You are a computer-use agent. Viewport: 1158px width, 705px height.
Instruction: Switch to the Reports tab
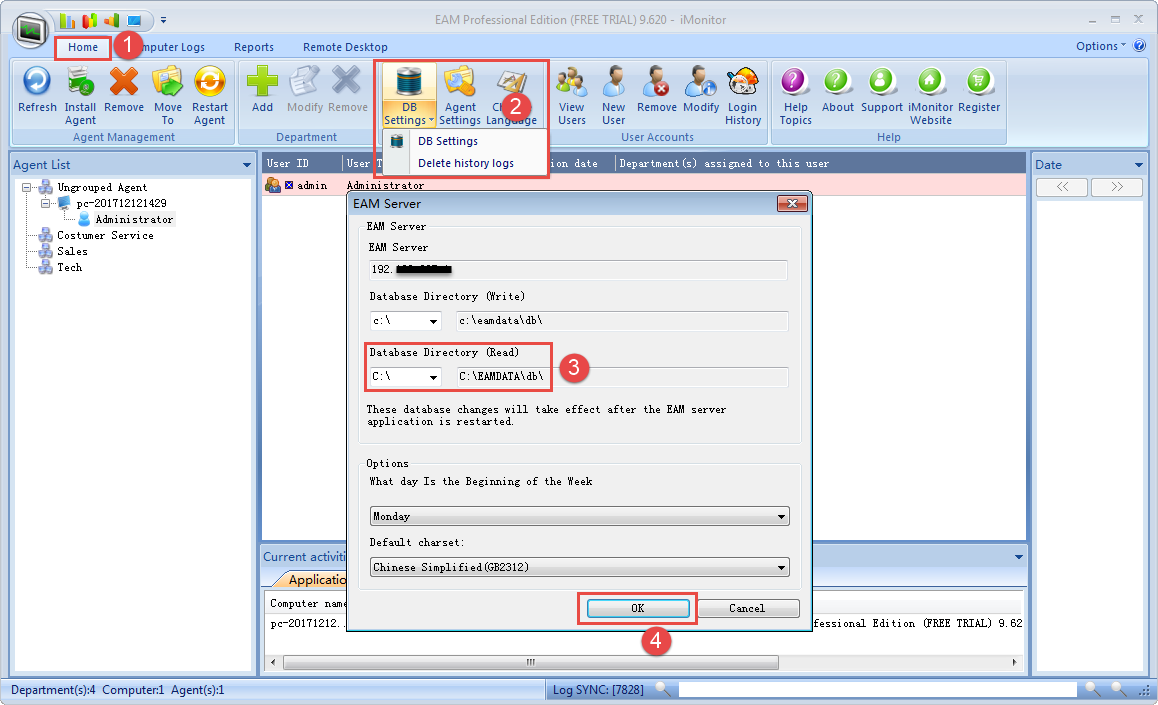[254, 47]
